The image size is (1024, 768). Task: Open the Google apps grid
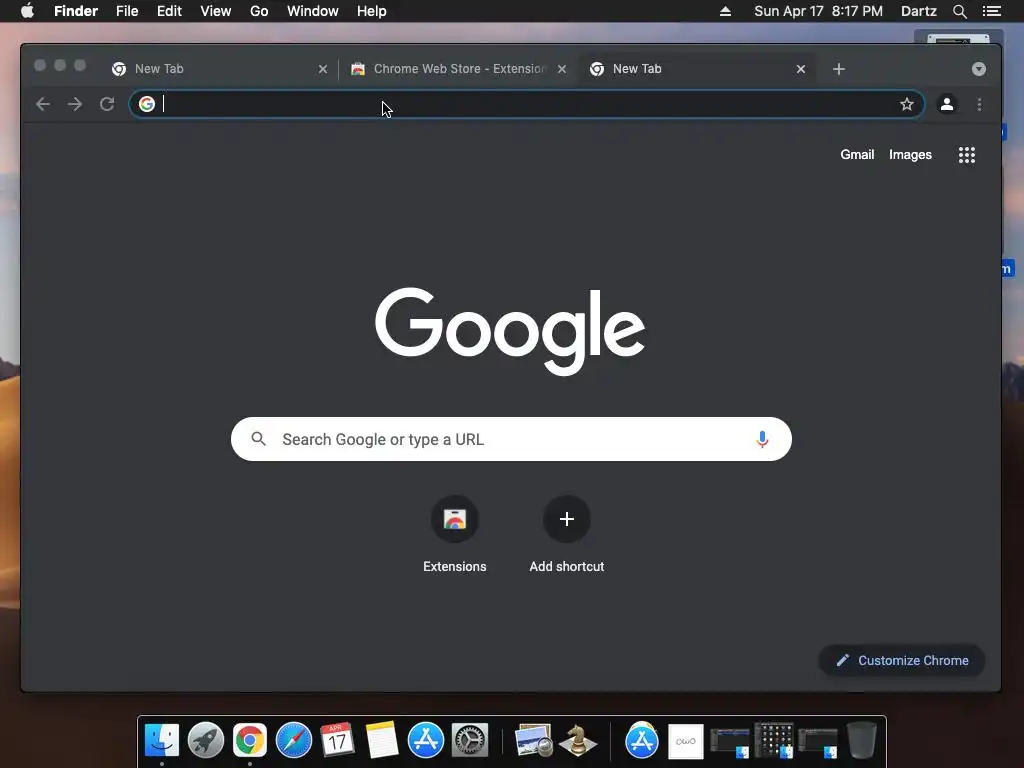point(967,155)
